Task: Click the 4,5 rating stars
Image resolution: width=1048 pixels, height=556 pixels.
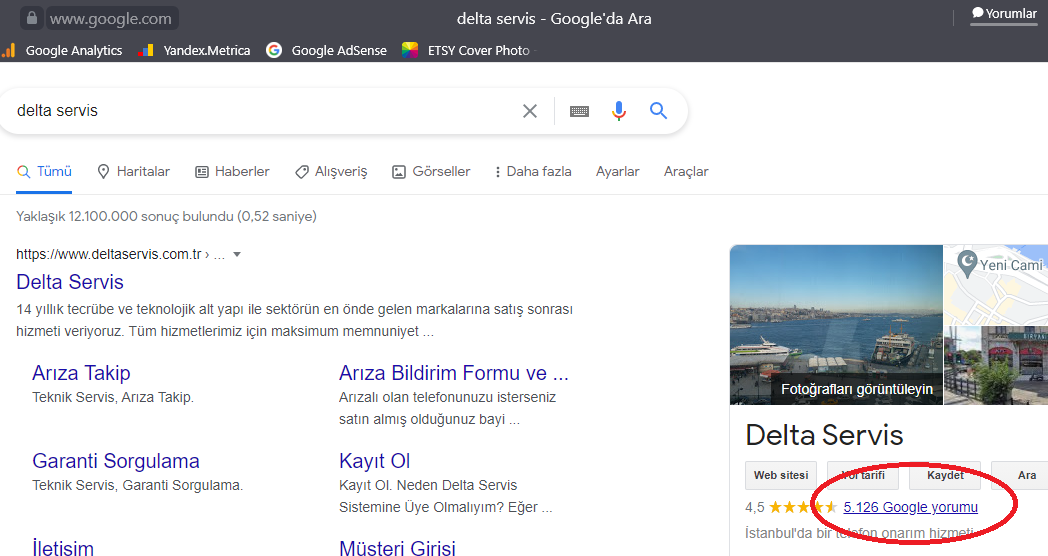Action: click(803, 507)
